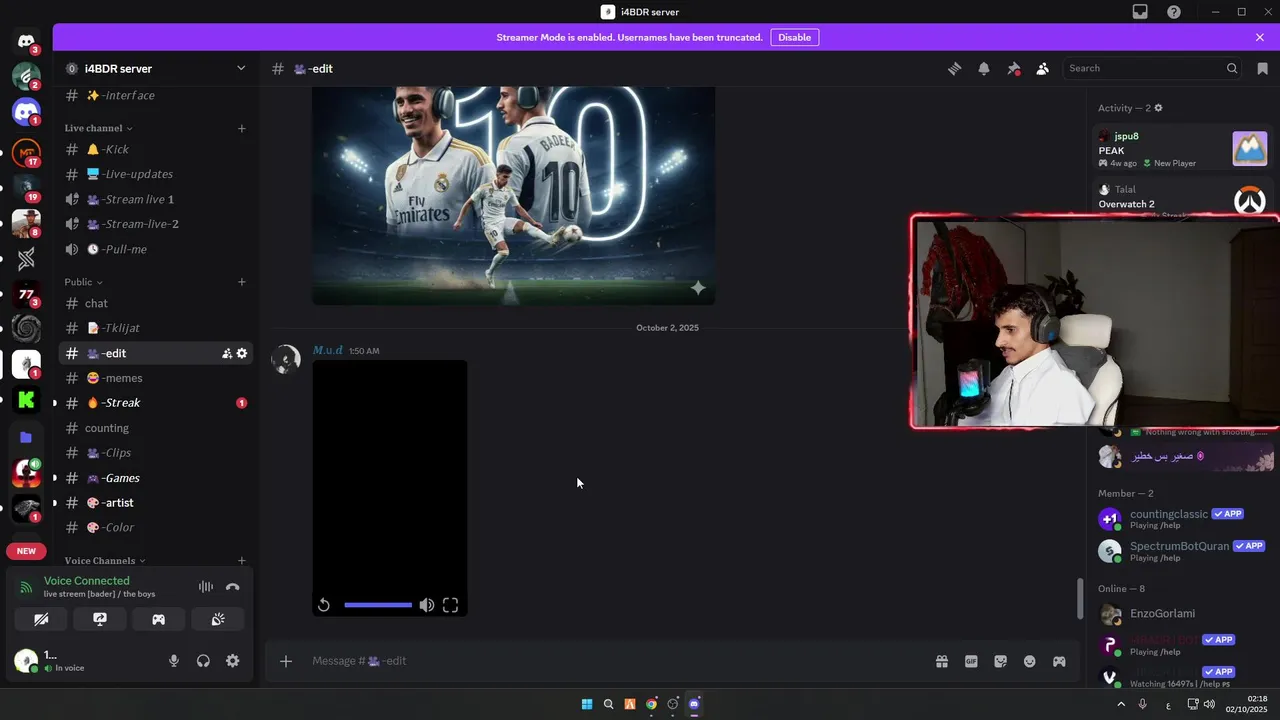Open notification settings bell icon
Viewport: 1280px width, 720px height.
tap(984, 68)
